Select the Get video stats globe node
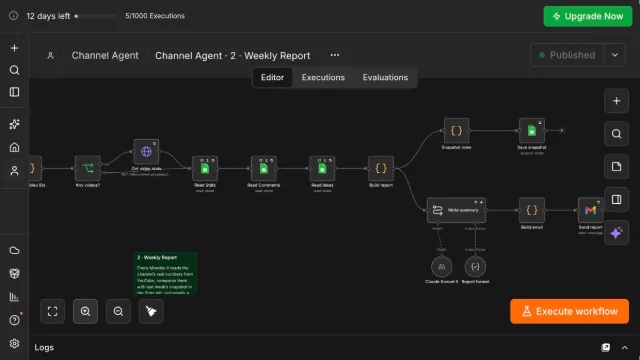The width and height of the screenshot is (640, 360). [x=146, y=152]
